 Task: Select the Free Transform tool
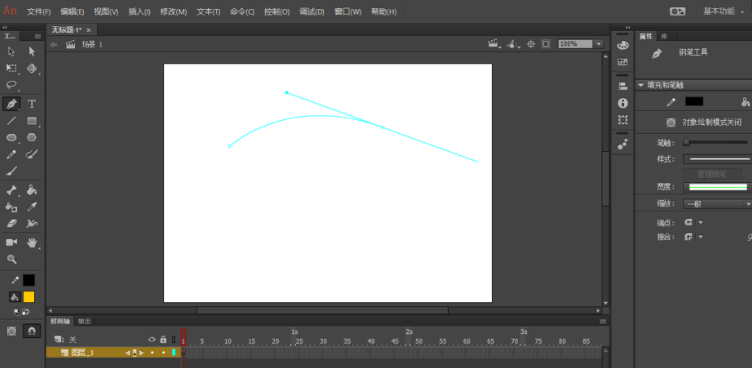click(x=12, y=68)
